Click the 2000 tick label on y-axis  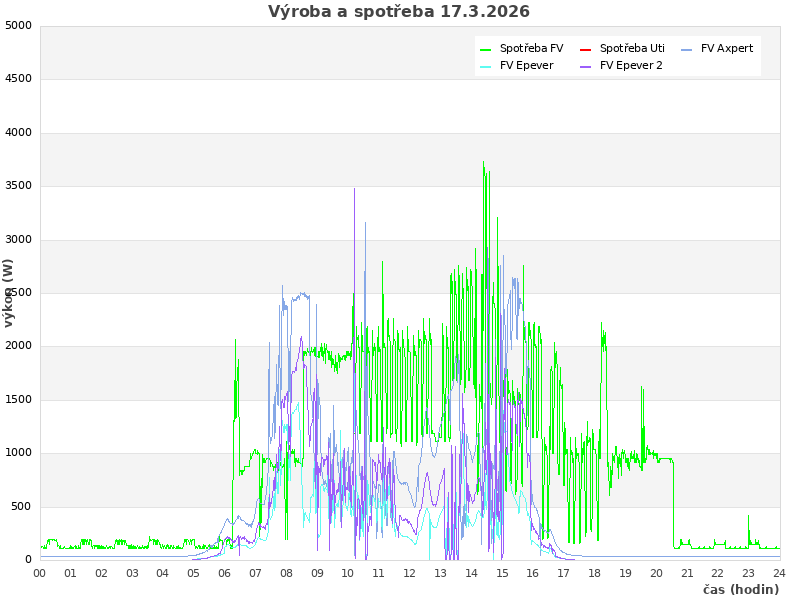pos(18,346)
